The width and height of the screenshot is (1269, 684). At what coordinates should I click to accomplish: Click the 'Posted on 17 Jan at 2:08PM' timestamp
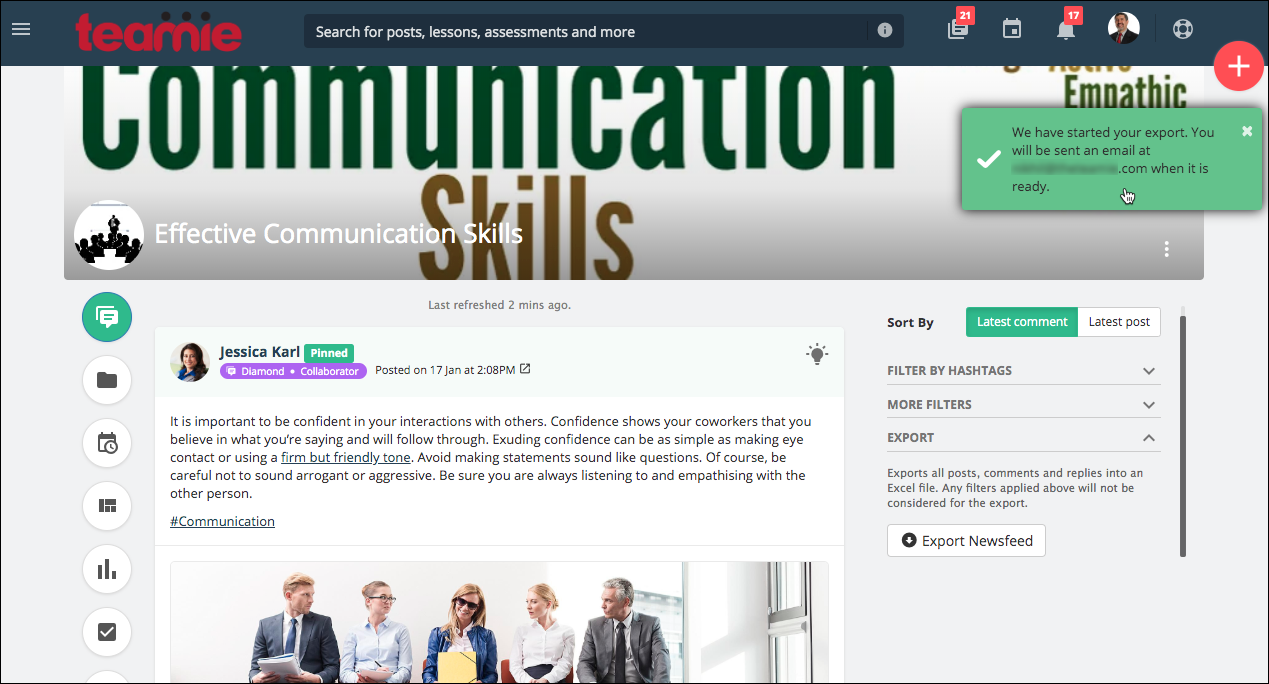(445, 370)
